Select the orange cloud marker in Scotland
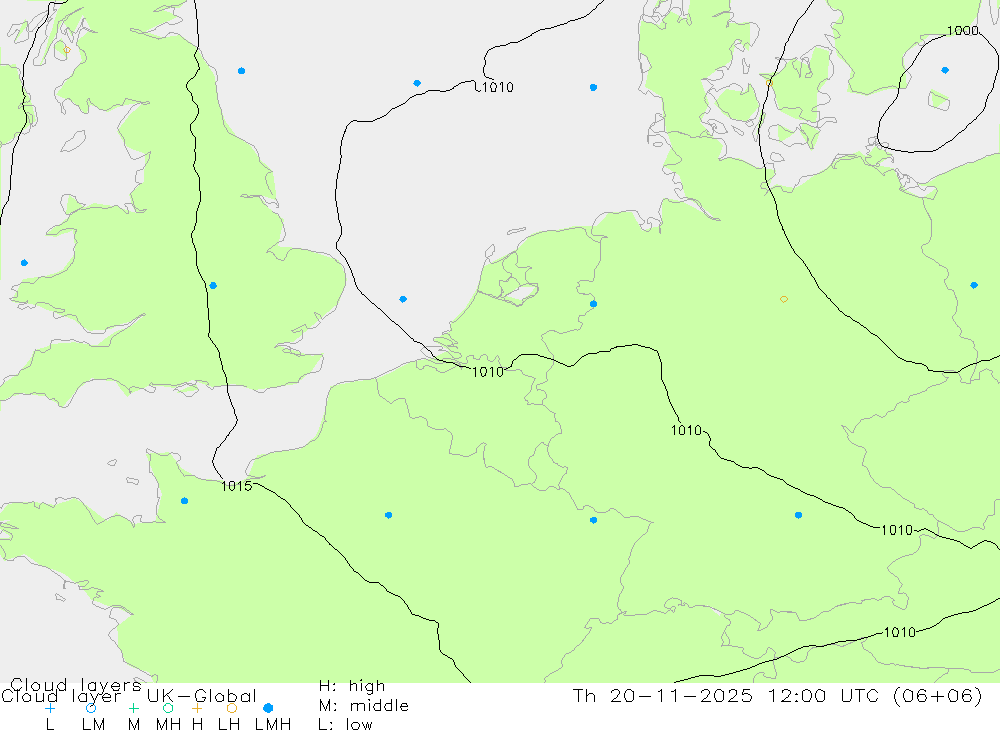1000x733 pixels. click(x=67, y=50)
